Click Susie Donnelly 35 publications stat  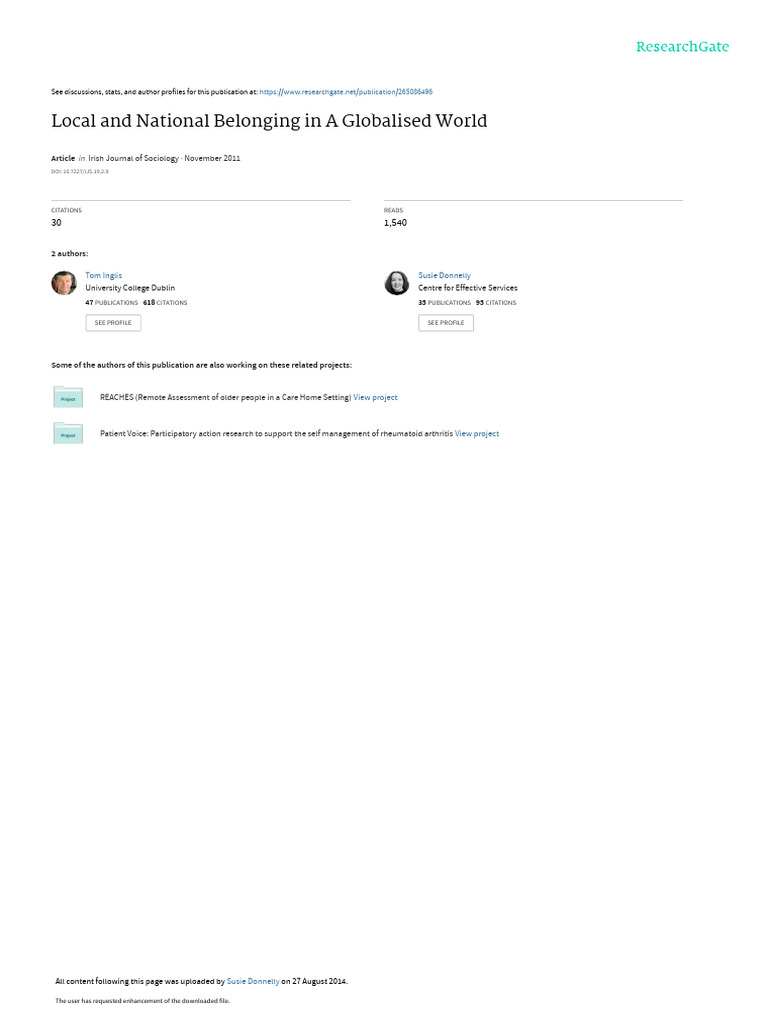(444, 302)
